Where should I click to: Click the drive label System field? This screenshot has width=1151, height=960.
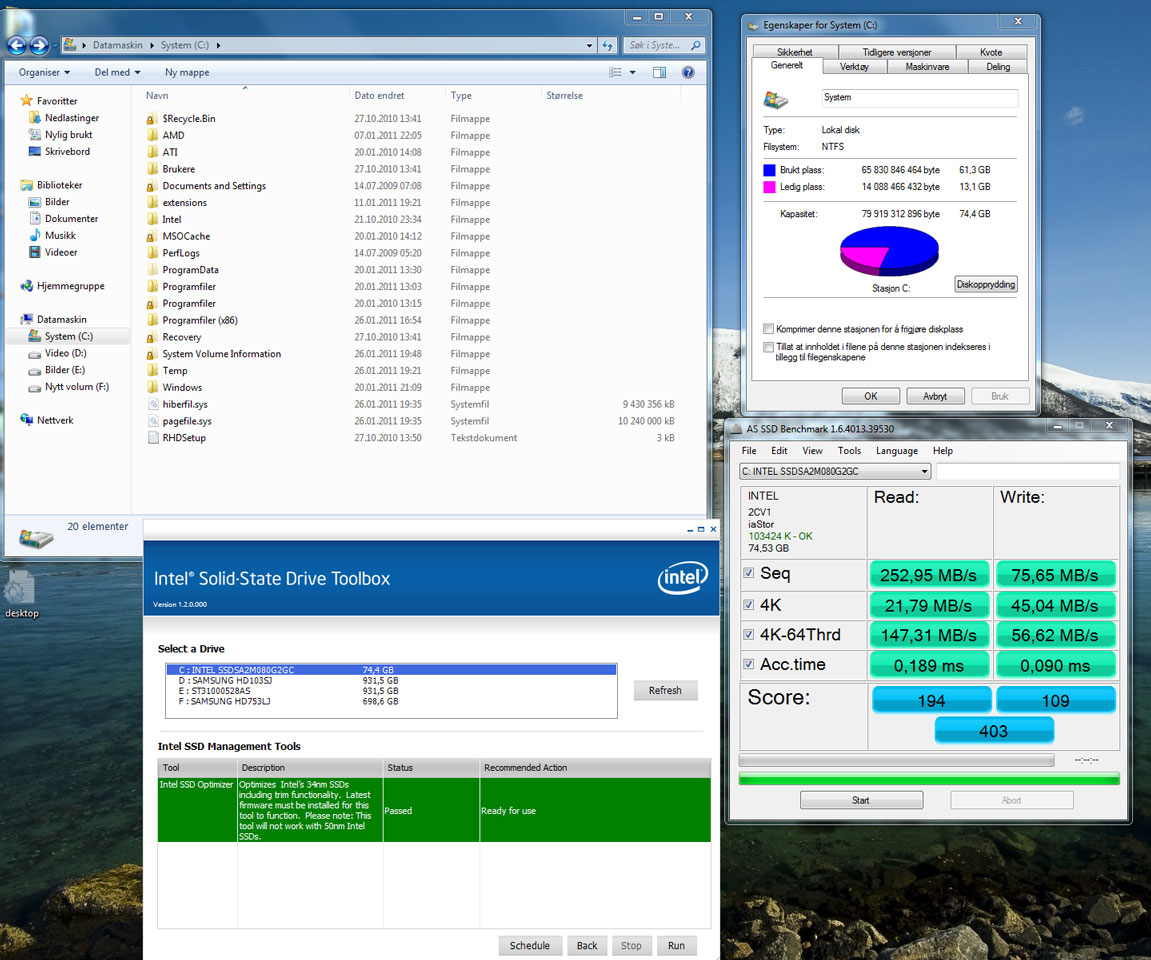[920, 98]
